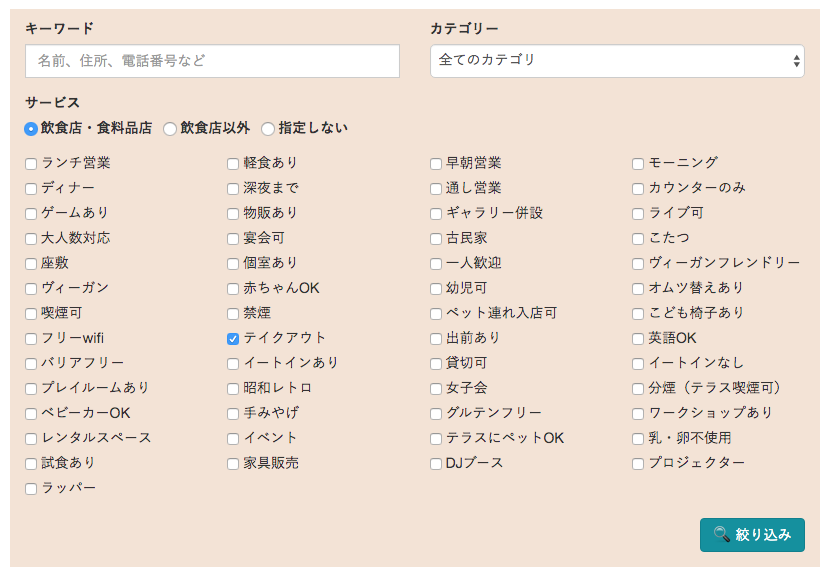Select the 飲食店以外 radio option
Viewport: 827px width, 575px height.
point(170,129)
